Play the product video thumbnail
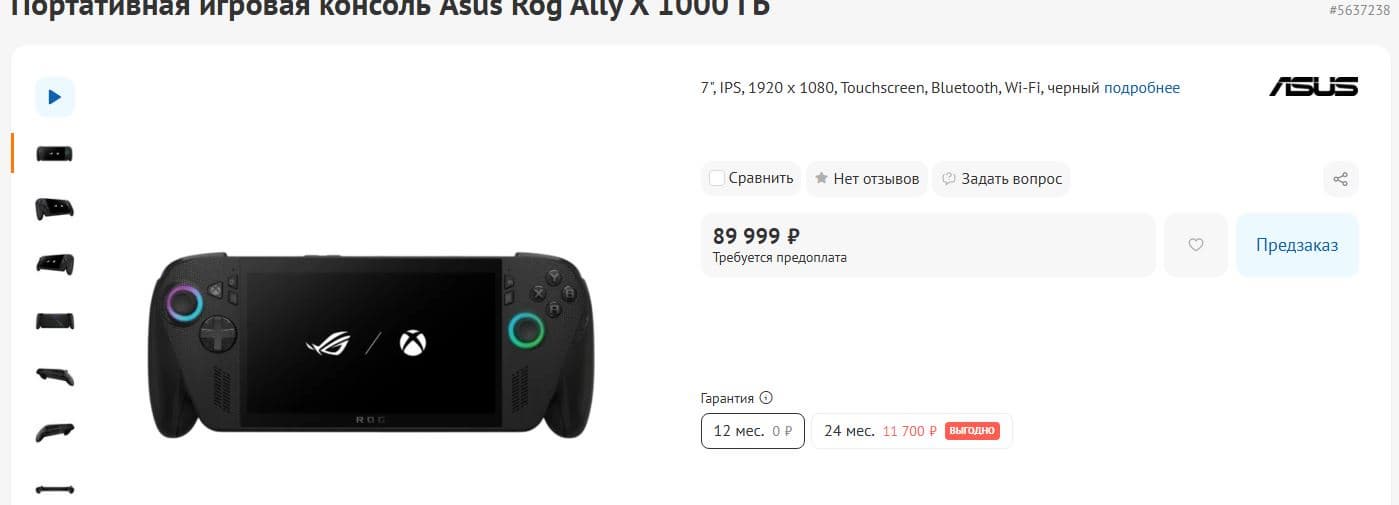Image resolution: width=1399 pixels, height=505 pixels. click(55, 97)
